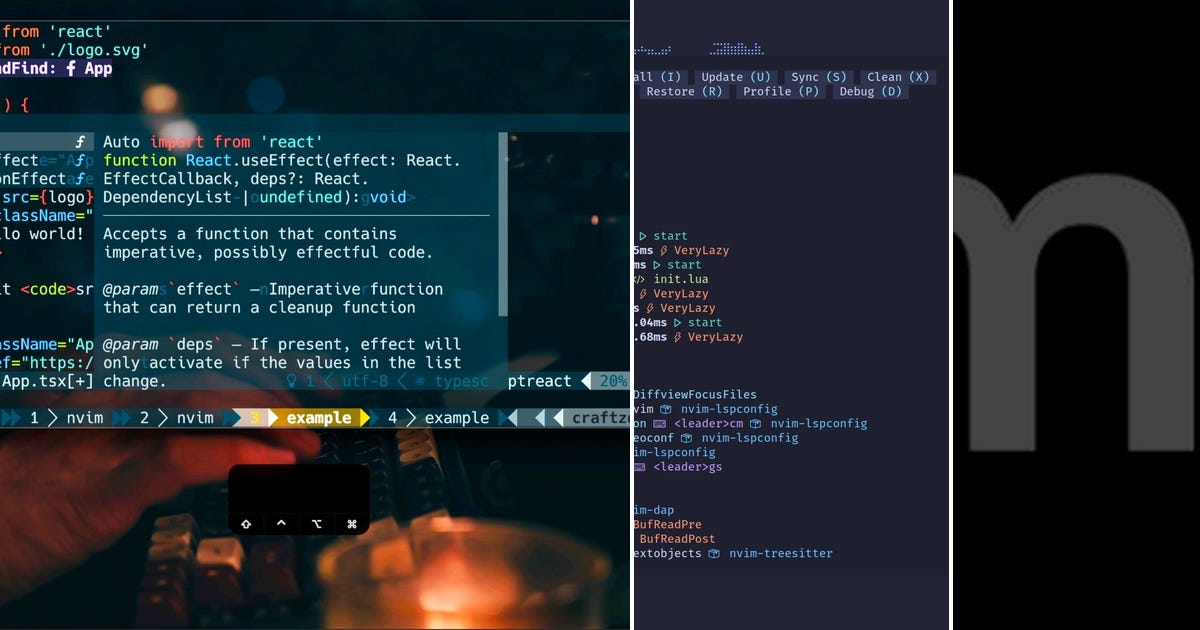
Task: Click the 20% scroll progress indicator
Action: 615,381
